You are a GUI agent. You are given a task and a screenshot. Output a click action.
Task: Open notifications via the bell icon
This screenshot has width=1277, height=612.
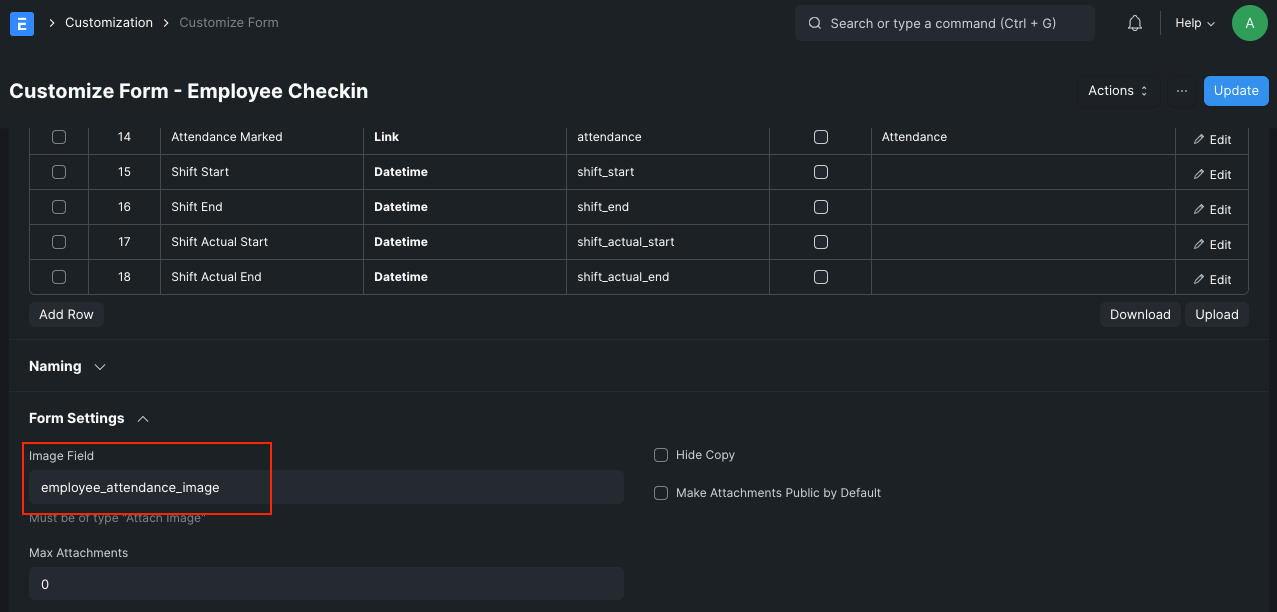pyautogui.click(x=1134, y=22)
